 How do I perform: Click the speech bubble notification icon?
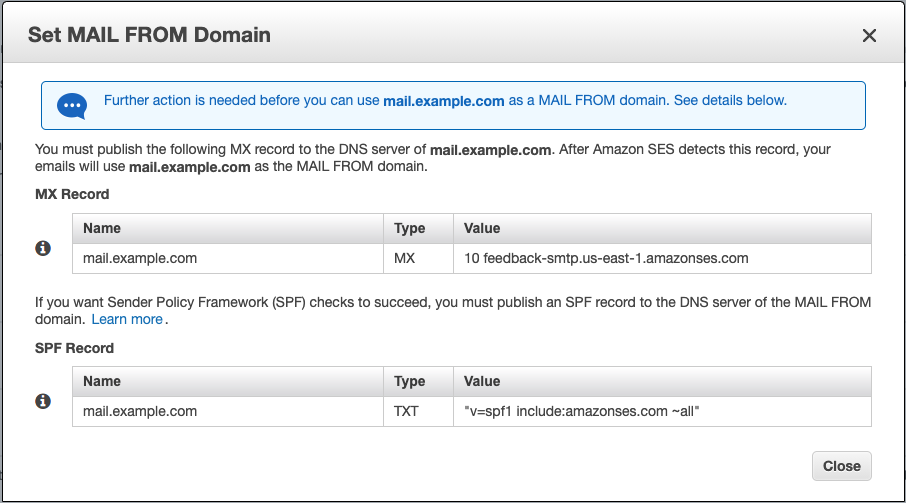point(72,105)
